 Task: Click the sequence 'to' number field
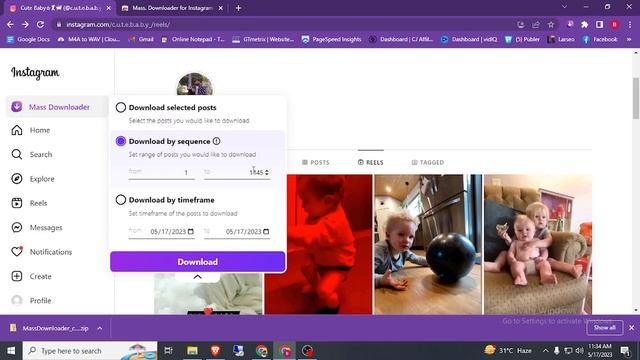click(237, 173)
